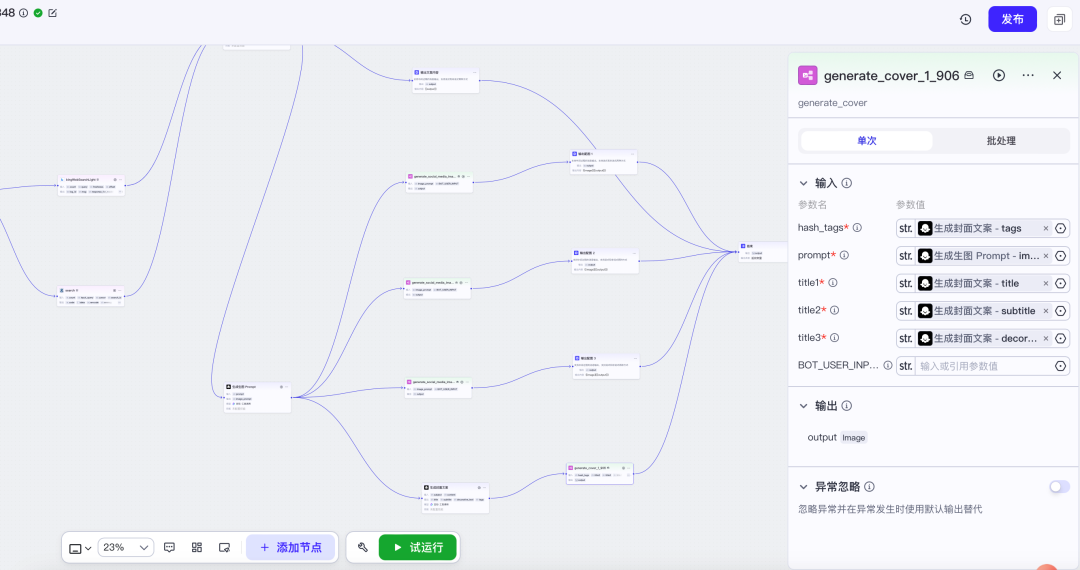Collapse the 输入 section
Viewport: 1080px width, 570px height.
pos(803,183)
